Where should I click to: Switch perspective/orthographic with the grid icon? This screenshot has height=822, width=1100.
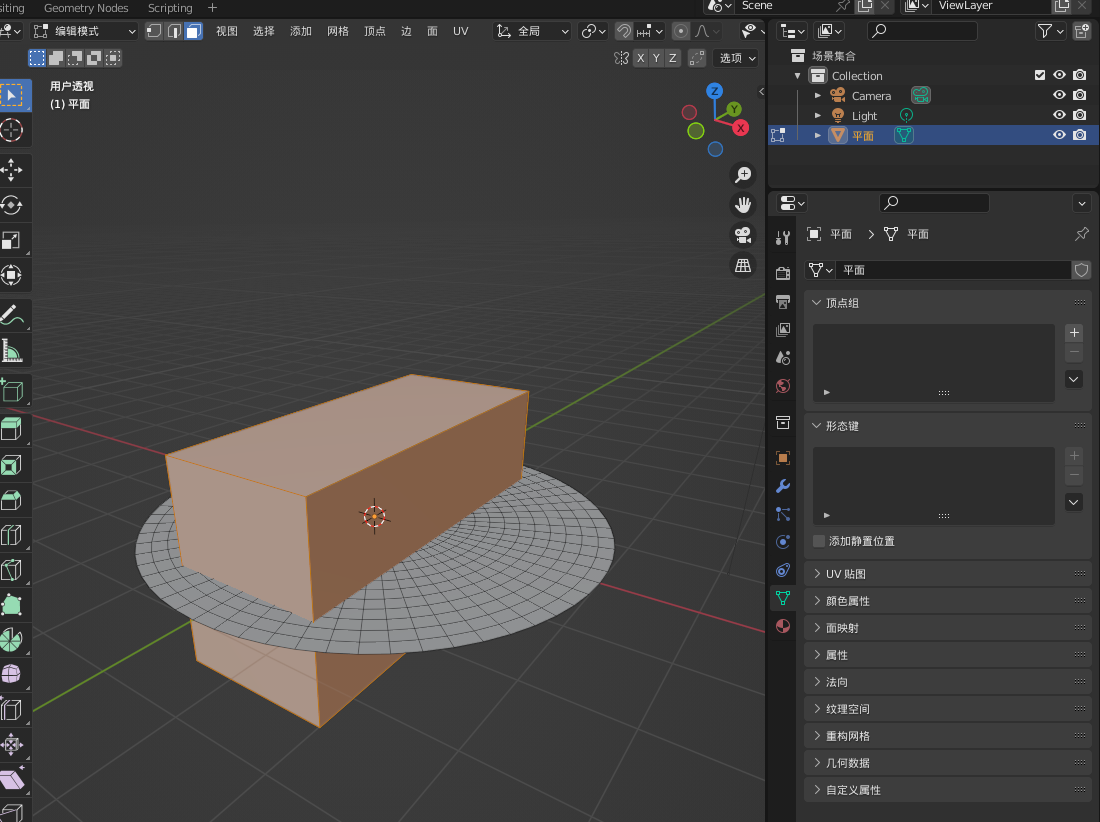point(743,265)
